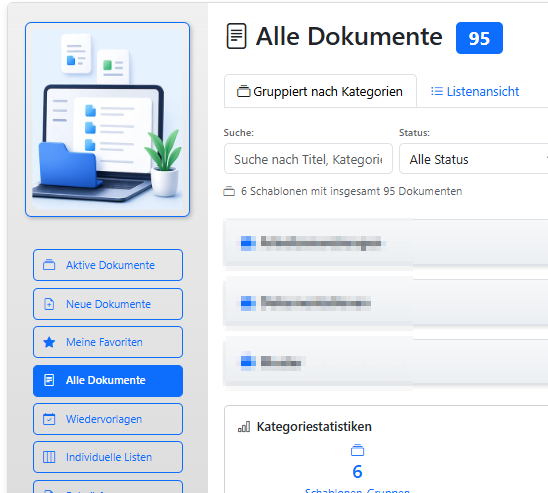Switch to Gruppiert nach Kategorien tab
This screenshot has width=548, height=493.
click(320, 91)
